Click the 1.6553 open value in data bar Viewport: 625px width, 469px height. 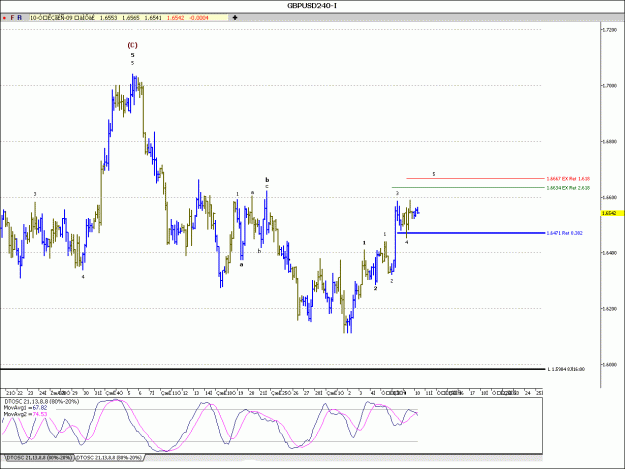click(x=108, y=18)
